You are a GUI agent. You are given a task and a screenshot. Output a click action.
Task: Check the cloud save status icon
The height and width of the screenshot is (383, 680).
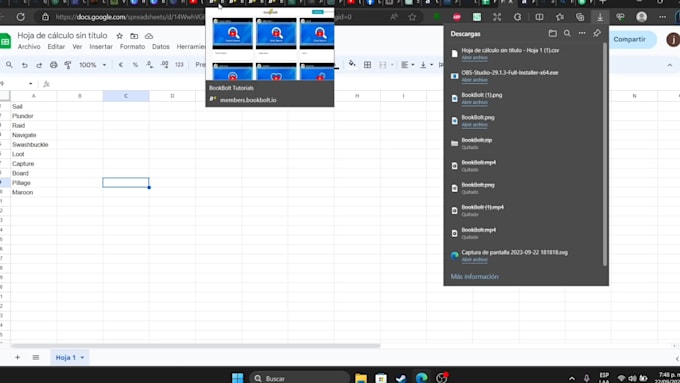pos(149,36)
